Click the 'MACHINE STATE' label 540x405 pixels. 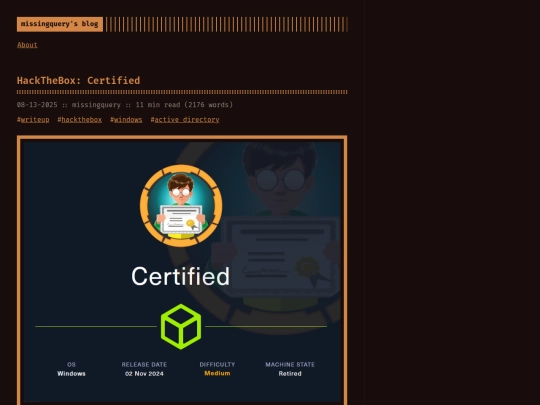point(290,364)
